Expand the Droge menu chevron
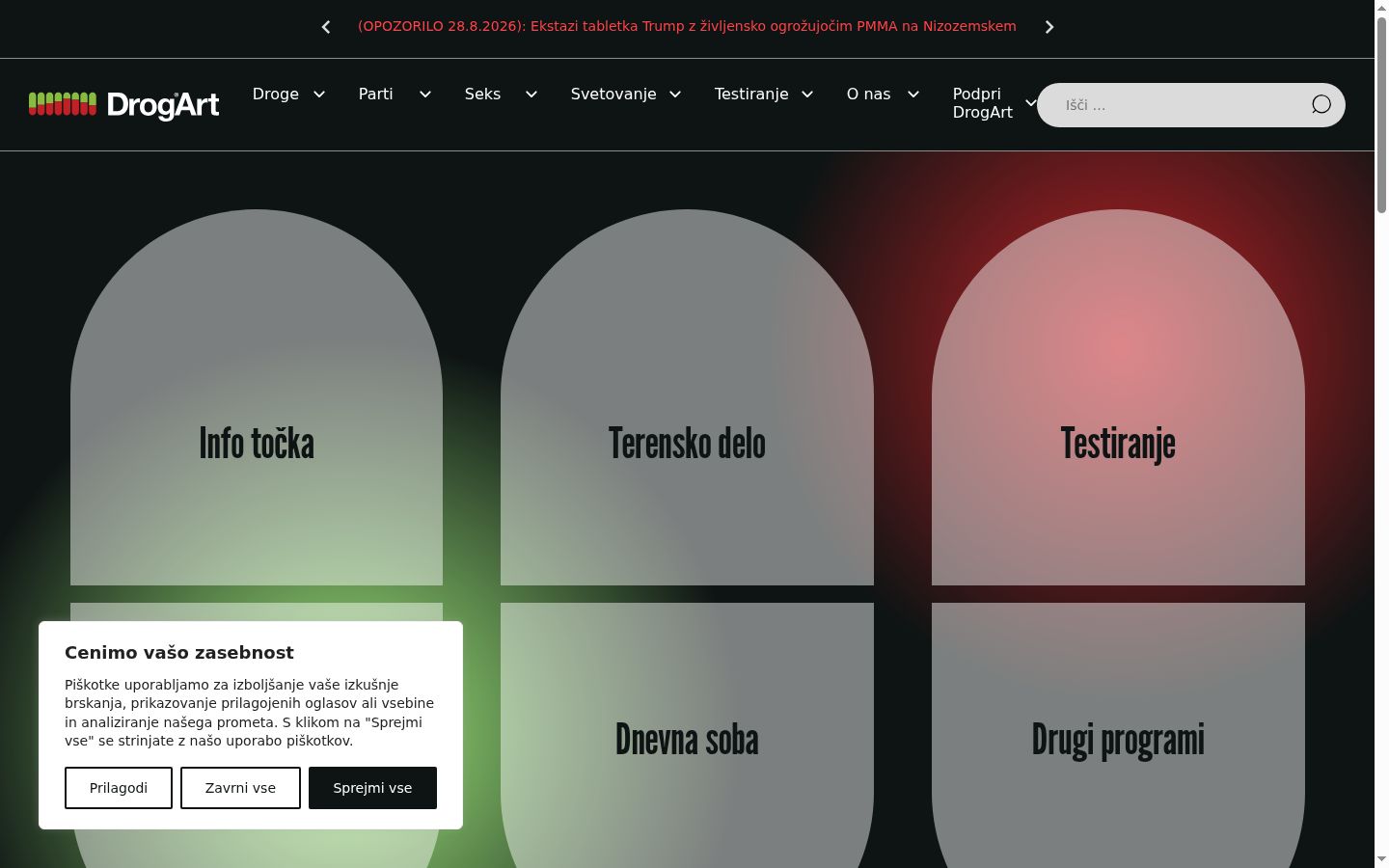The height and width of the screenshot is (868, 1389). (x=319, y=94)
